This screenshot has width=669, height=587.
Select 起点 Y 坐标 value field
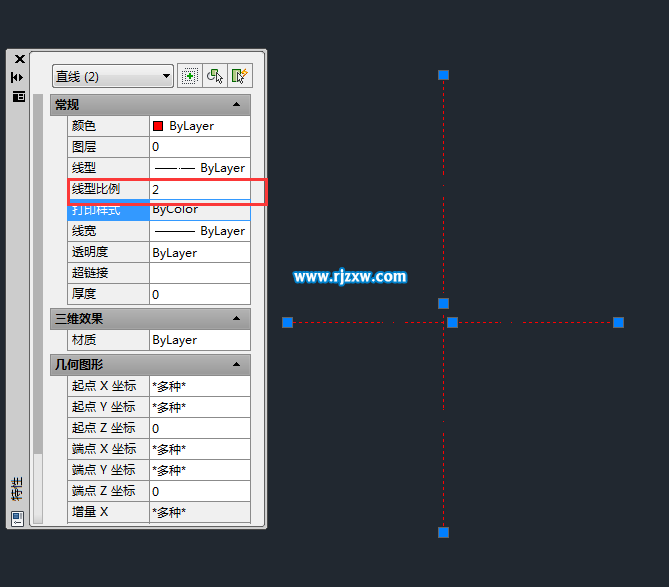[x=200, y=407]
